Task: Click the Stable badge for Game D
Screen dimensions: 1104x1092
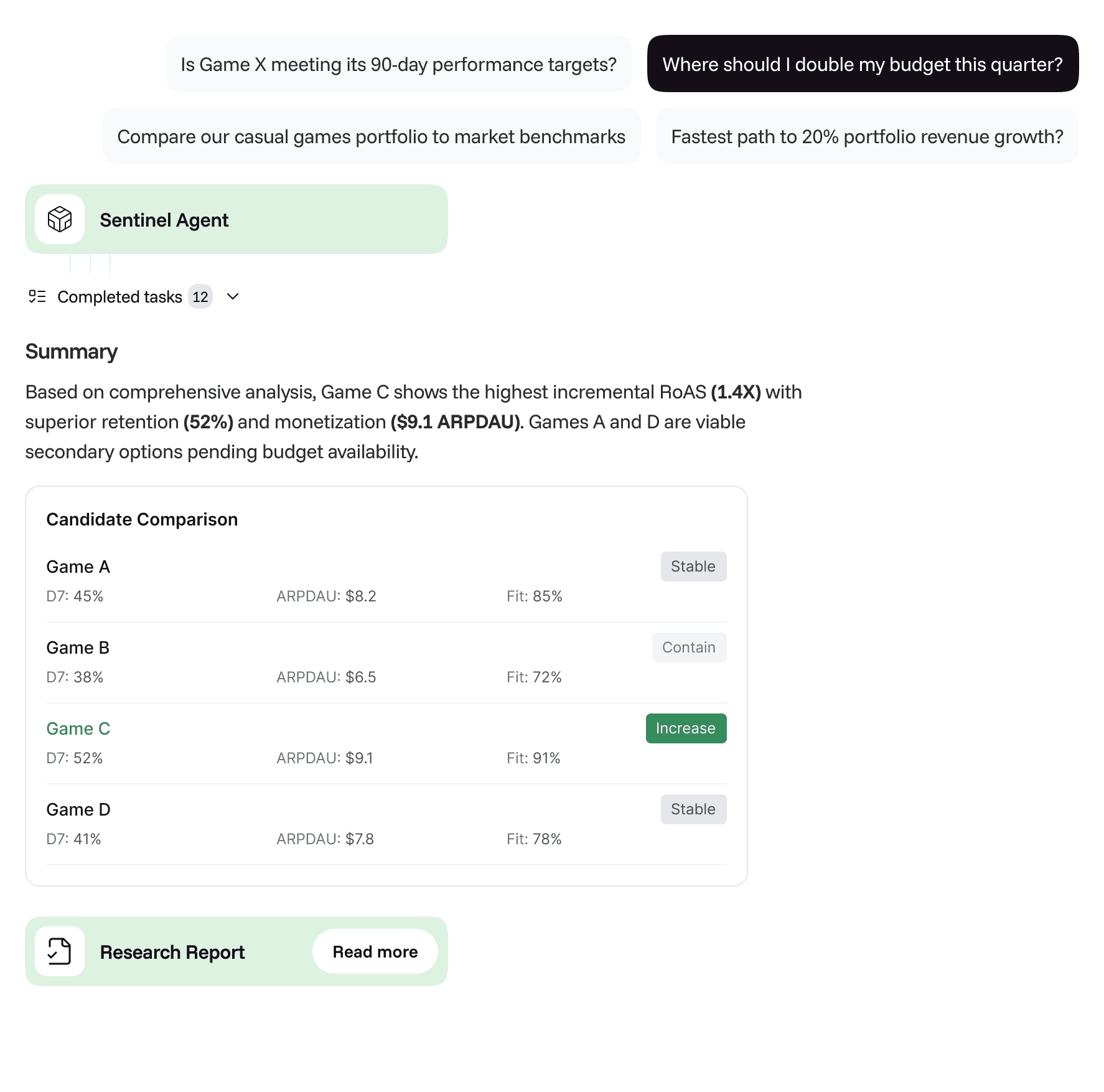Action: [x=693, y=809]
